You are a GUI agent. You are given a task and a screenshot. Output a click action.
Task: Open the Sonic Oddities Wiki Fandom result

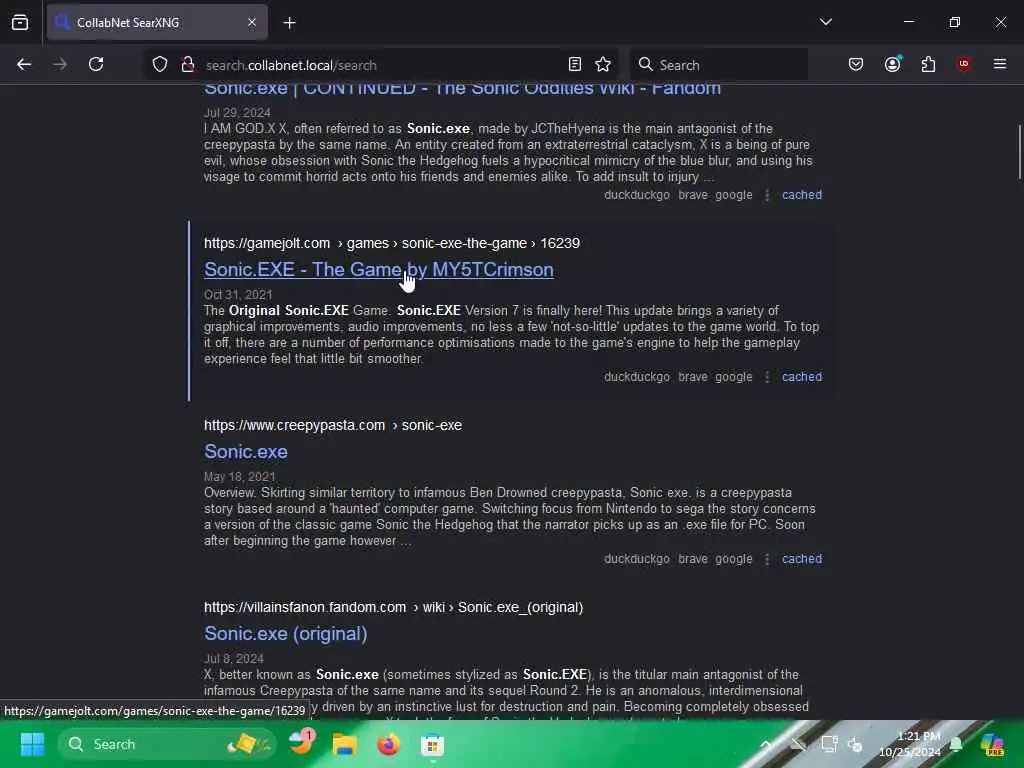click(x=462, y=89)
